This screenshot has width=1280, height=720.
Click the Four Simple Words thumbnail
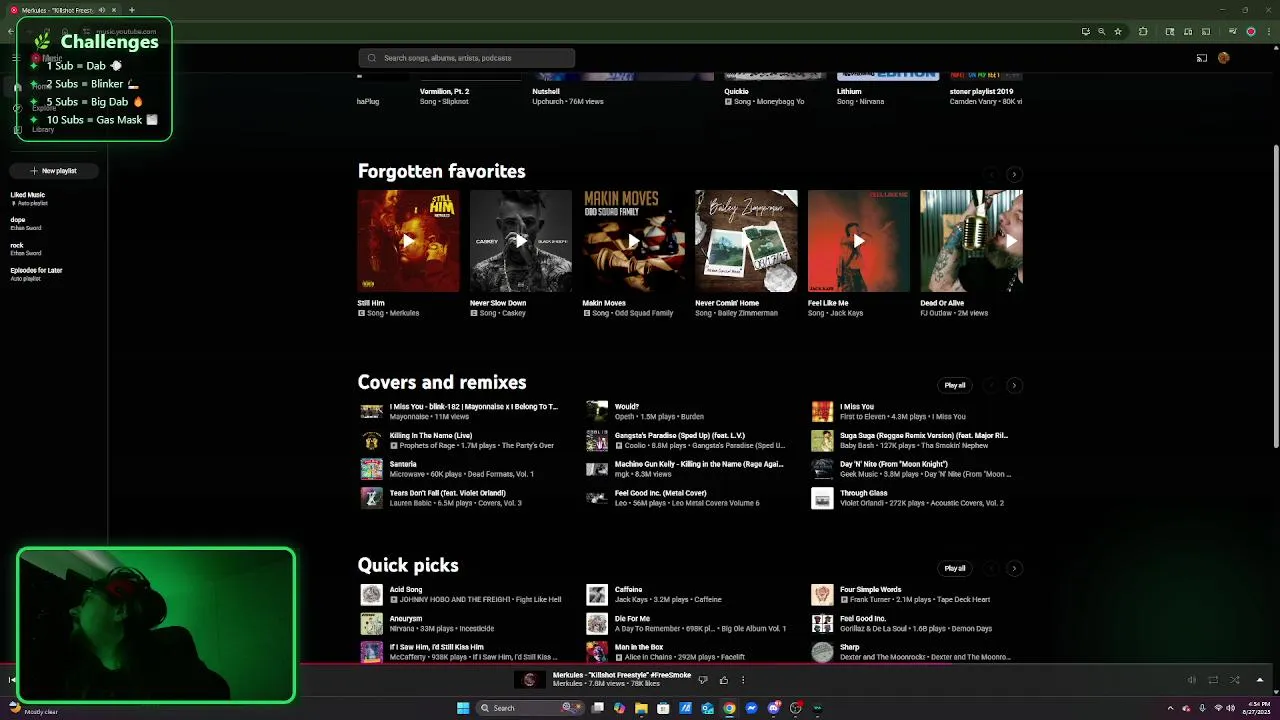pyautogui.click(x=822, y=595)
